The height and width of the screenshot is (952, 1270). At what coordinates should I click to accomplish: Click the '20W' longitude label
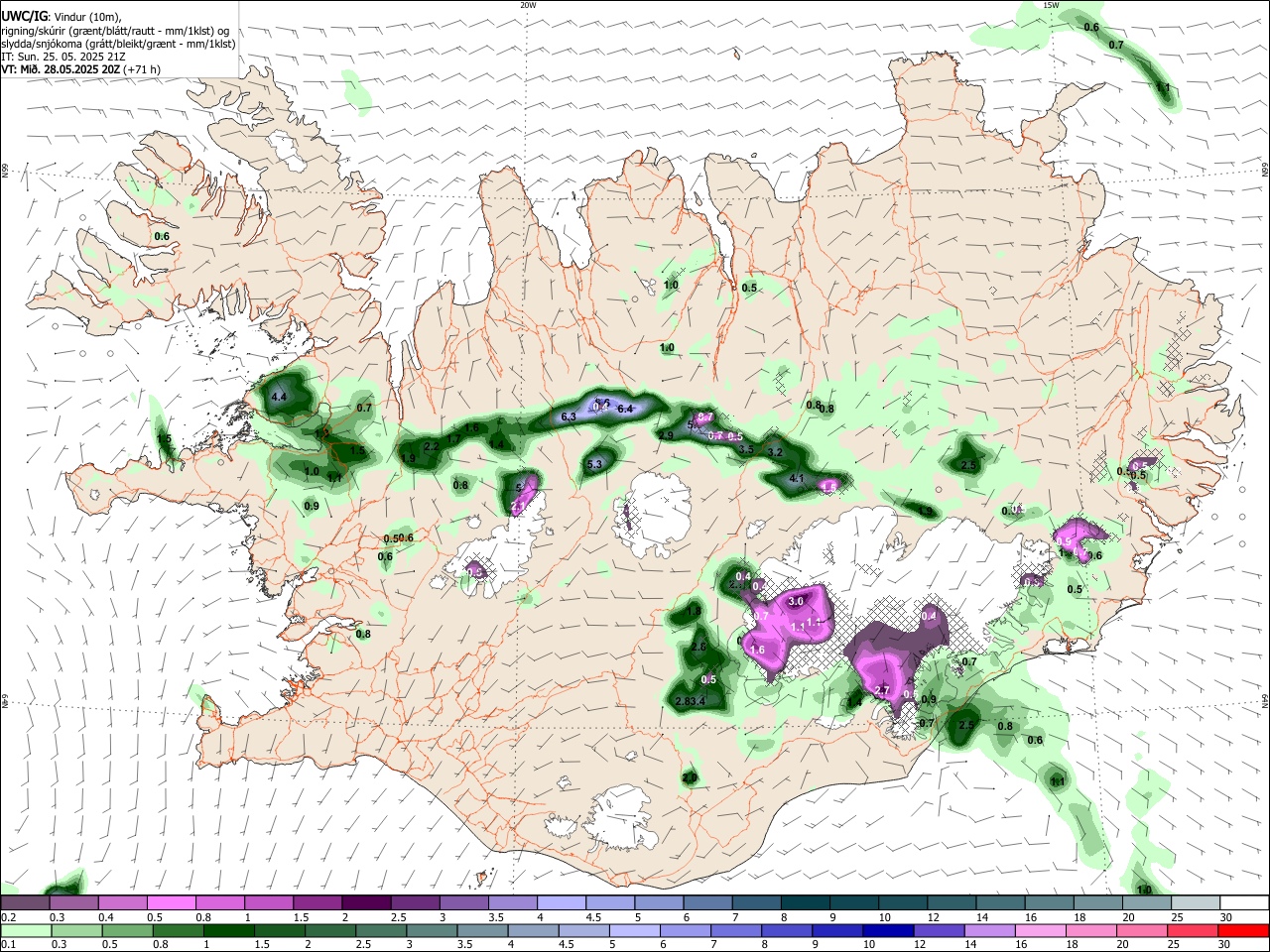(528, 5)
